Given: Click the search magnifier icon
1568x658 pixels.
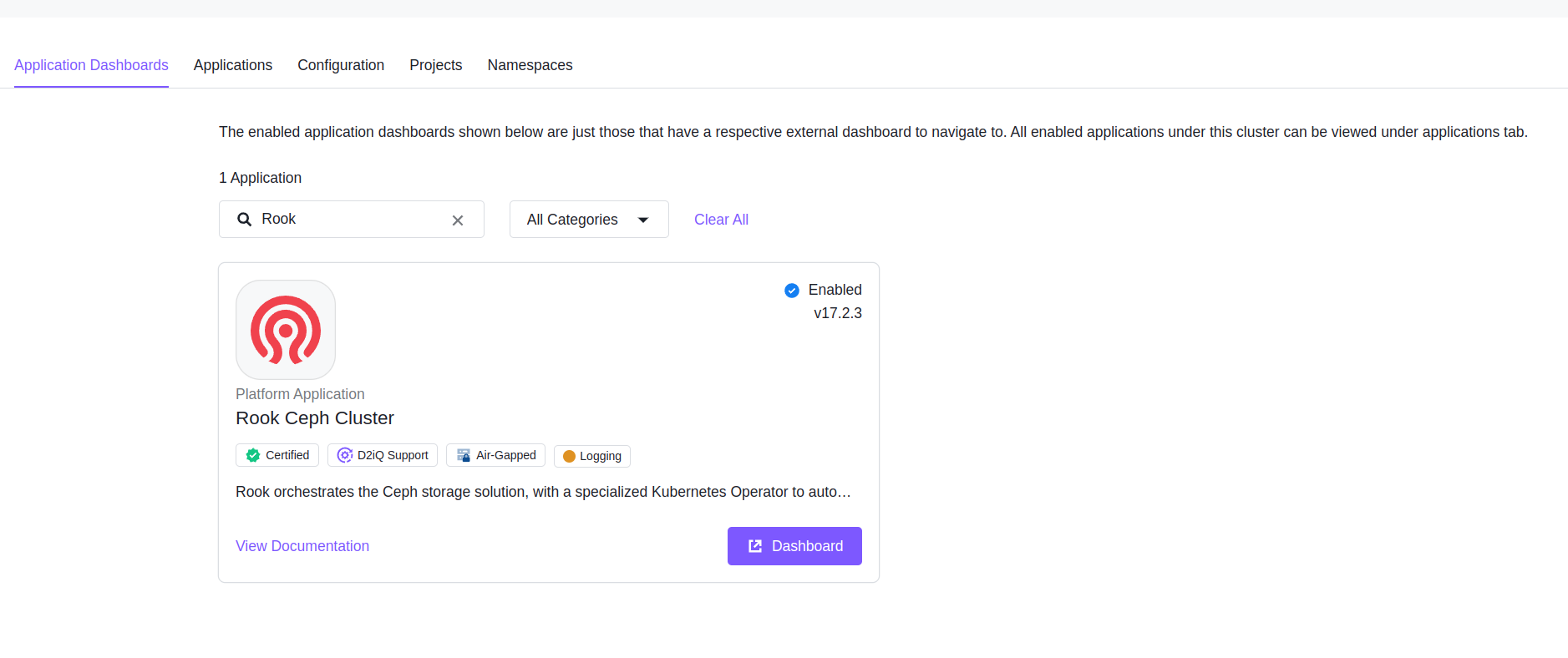Looking at the screenshot, I should coord(244,220).
